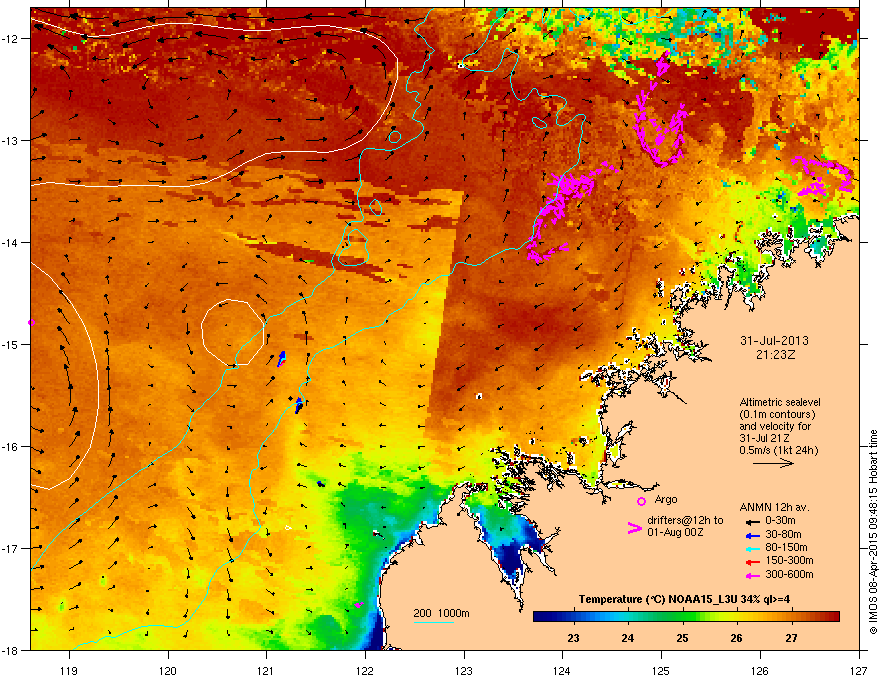This screenshot has width=880, height=680.
Task: Click the 'drifters@12h to' legend label
Action: (685, 521)
